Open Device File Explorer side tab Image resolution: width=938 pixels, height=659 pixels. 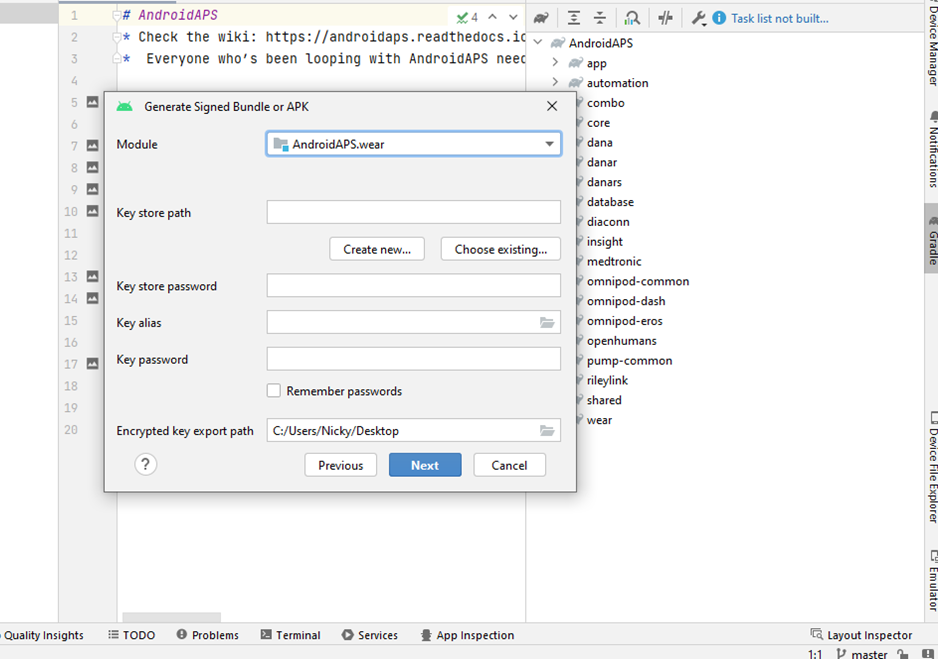point(932,468)
